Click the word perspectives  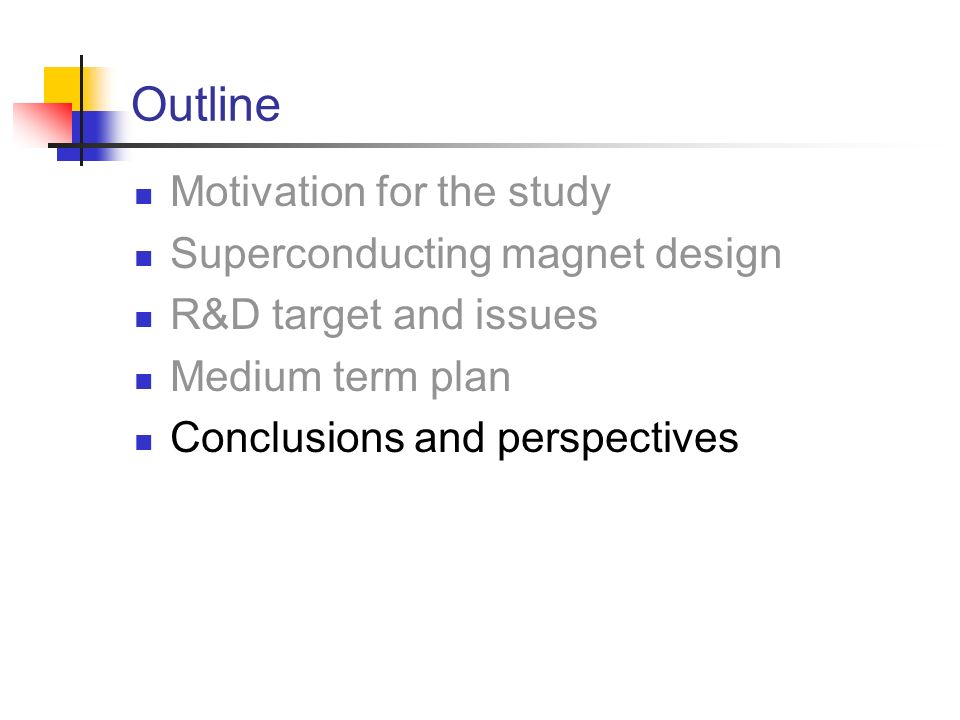coord(618,440)
